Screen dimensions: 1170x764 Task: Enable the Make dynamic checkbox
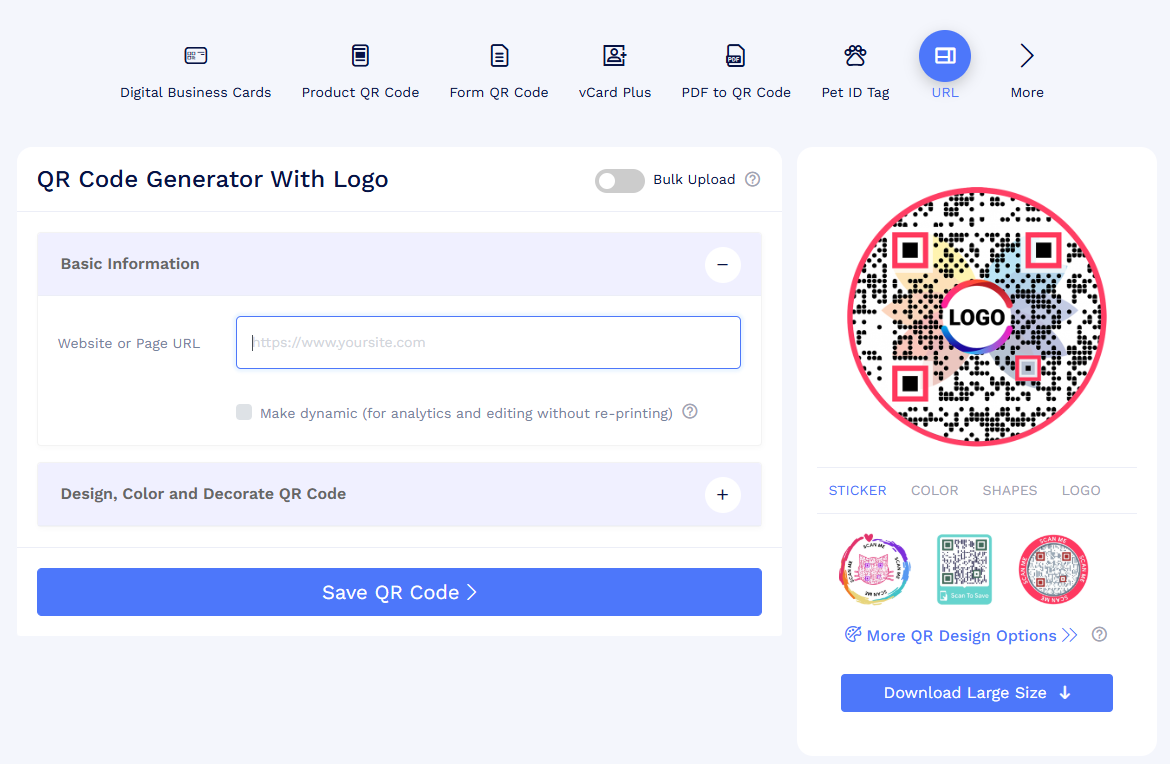(244, 412)
